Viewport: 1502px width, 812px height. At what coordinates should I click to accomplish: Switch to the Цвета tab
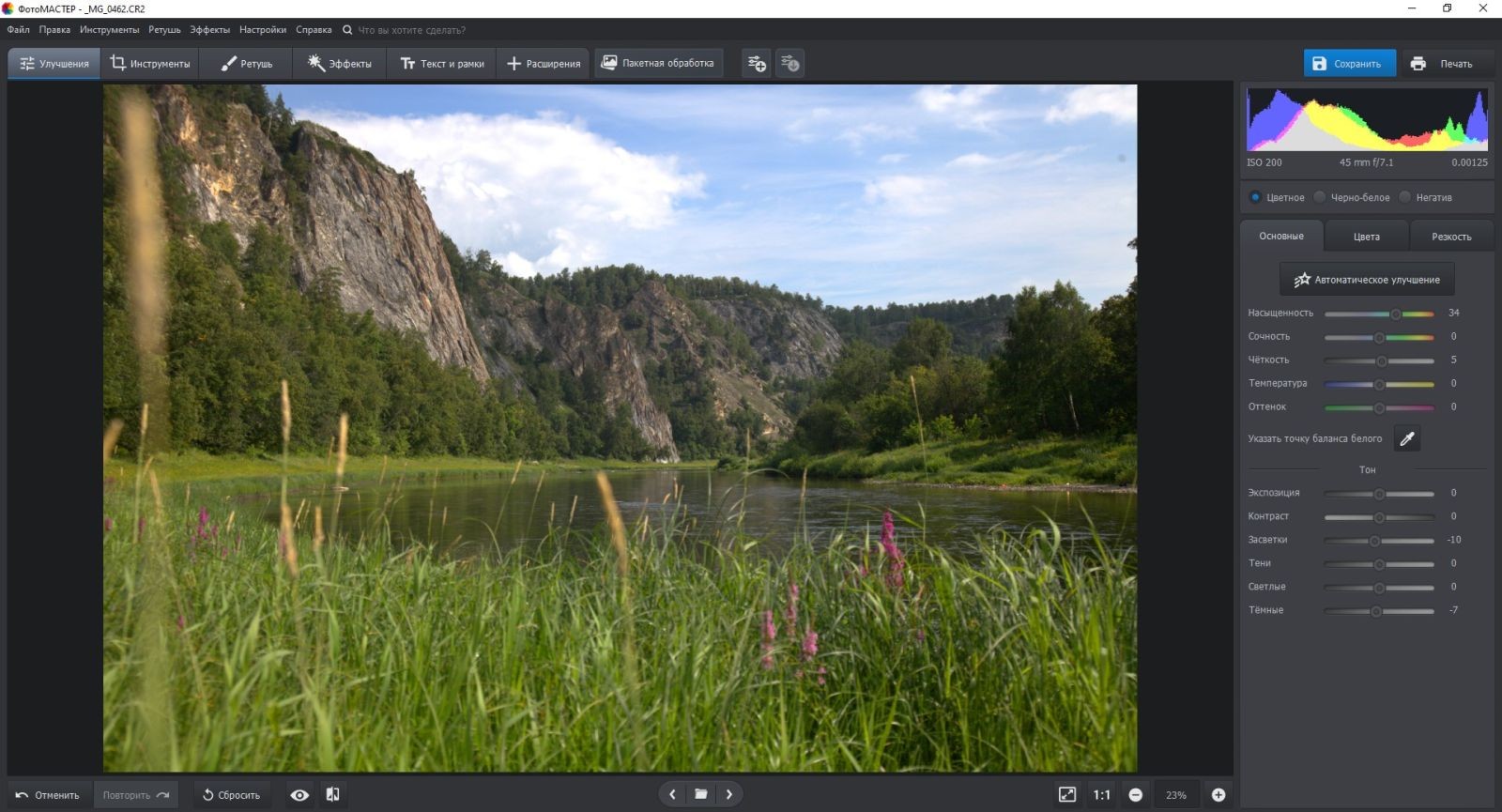[1366, 237]
